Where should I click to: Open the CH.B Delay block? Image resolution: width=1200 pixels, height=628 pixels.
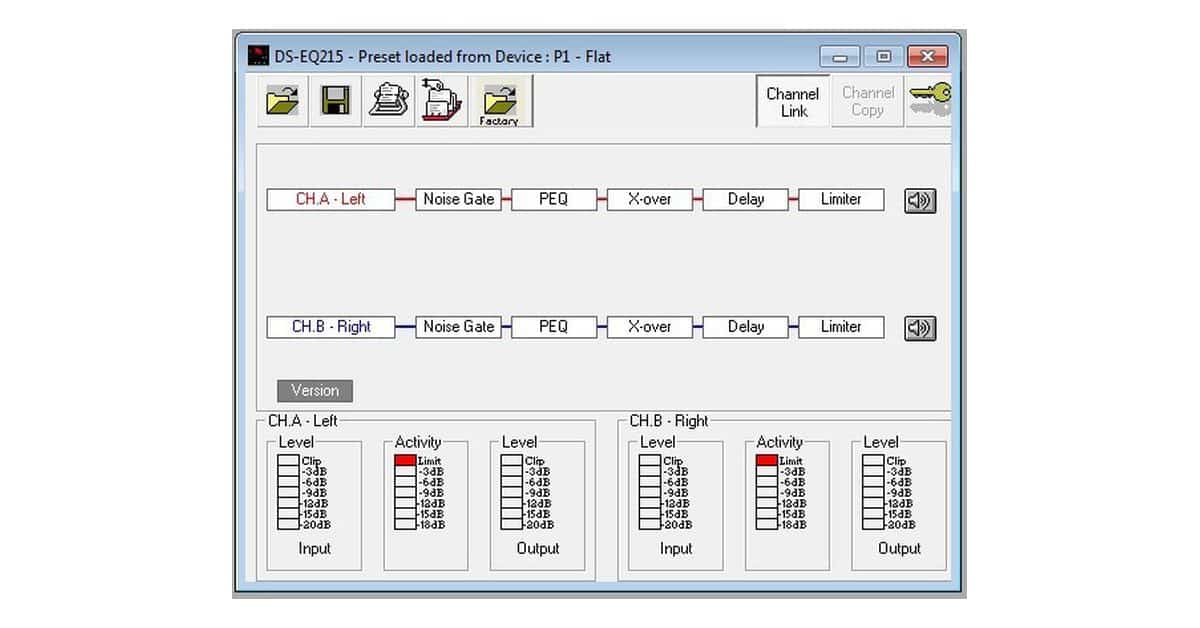(x=745, y=327)
